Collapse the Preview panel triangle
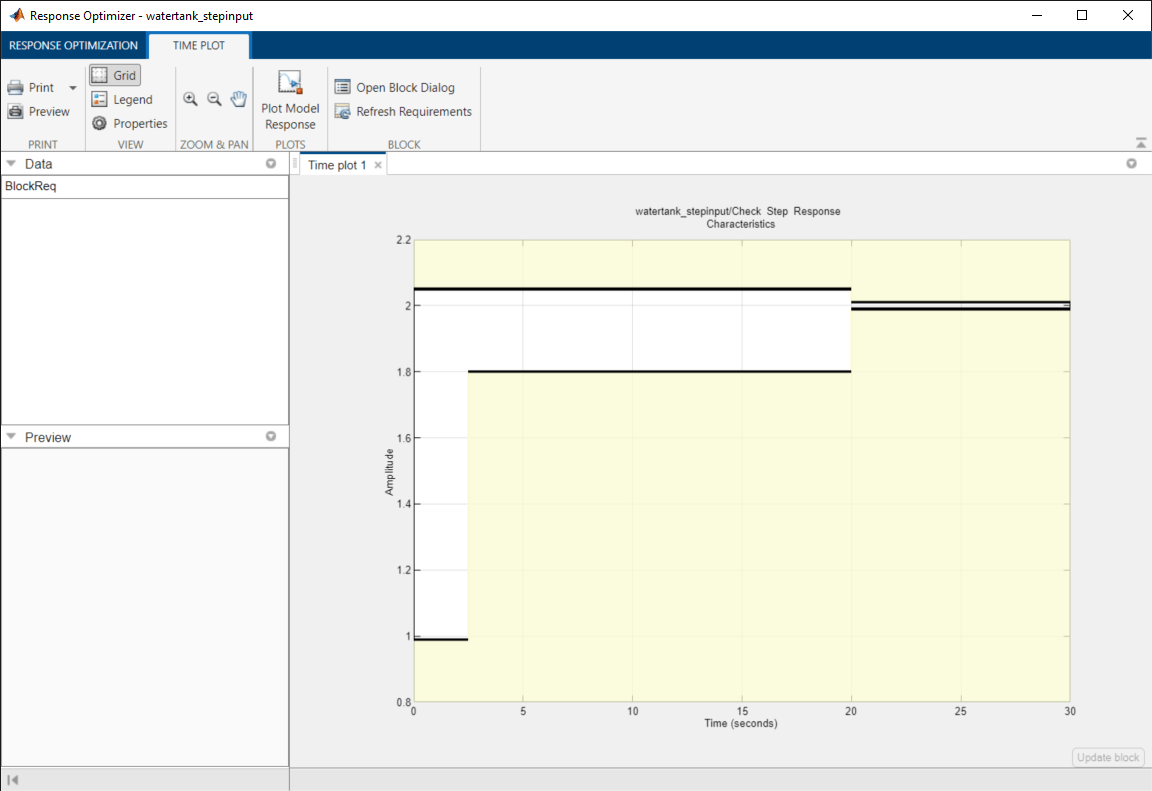This screenshot has width=1152, height=791. tap(11, 438)
